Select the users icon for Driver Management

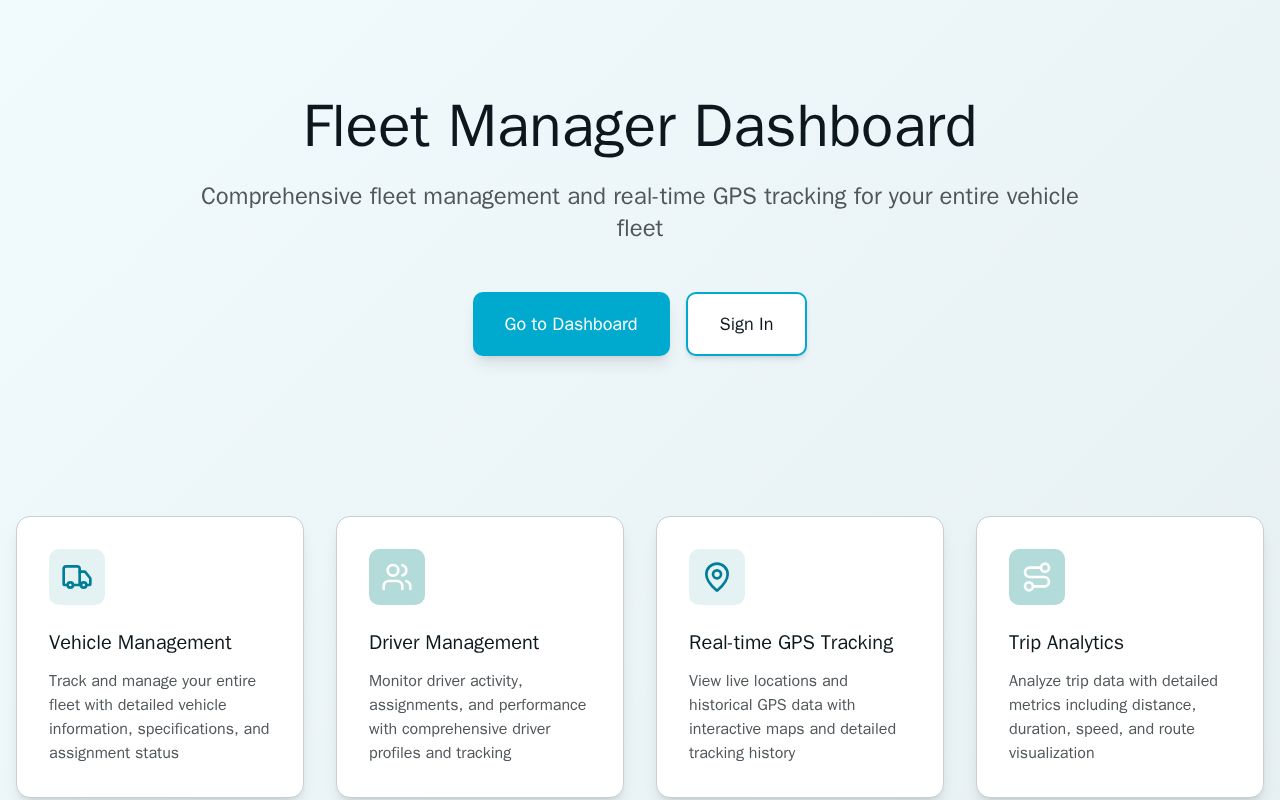click(397, 577)
